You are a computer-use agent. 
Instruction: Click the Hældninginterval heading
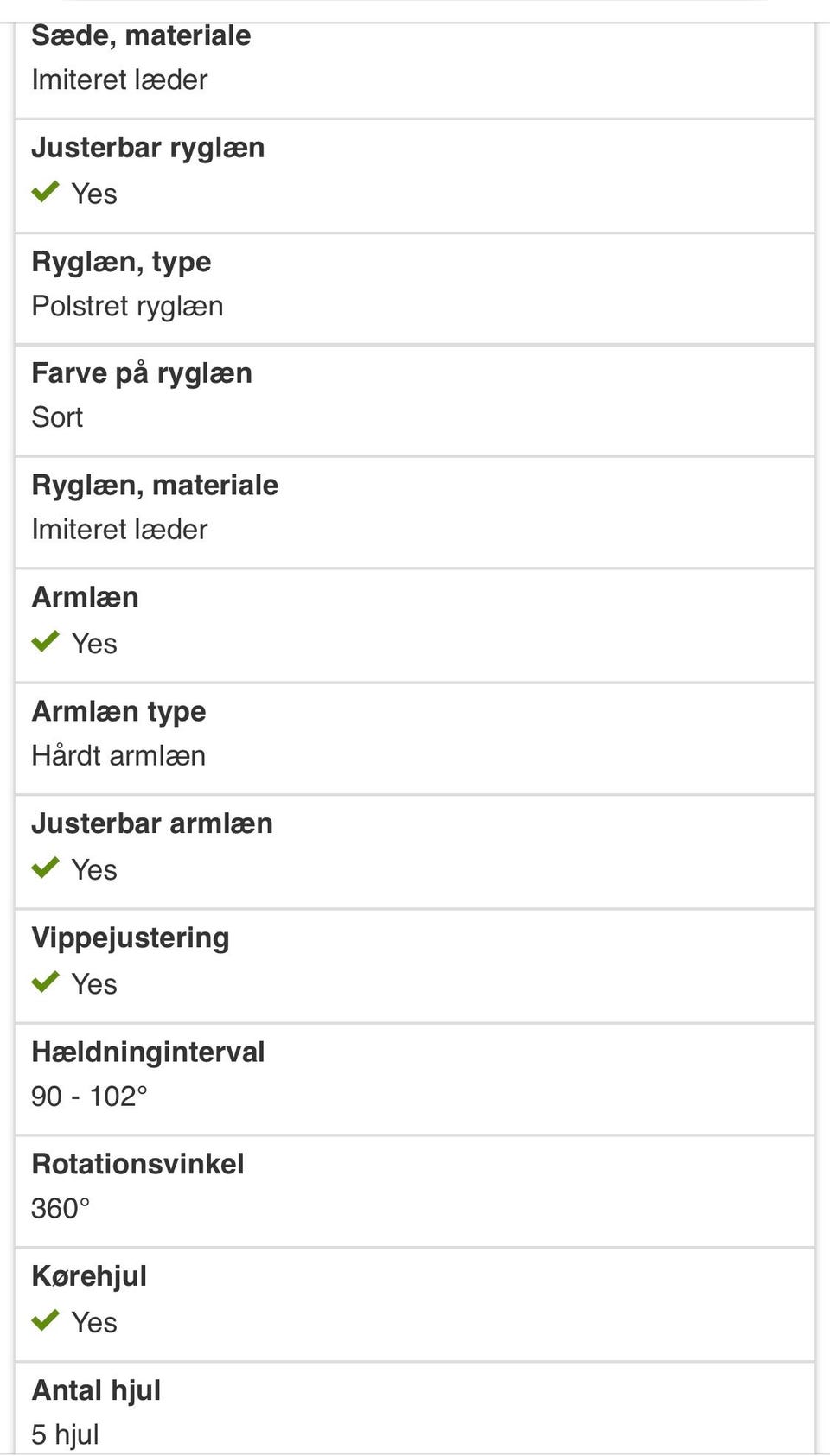pyautogui.click(x=148, y=1052)
